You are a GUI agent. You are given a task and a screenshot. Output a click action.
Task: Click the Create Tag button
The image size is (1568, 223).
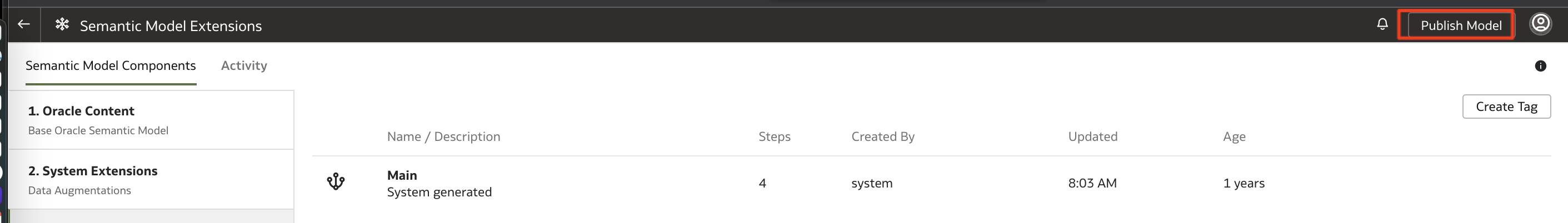pyautogui.click(x=1506, y=107)
